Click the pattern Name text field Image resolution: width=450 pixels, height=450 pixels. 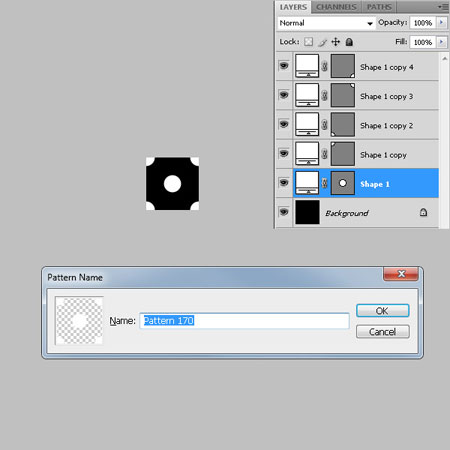[x=244, y=321]
